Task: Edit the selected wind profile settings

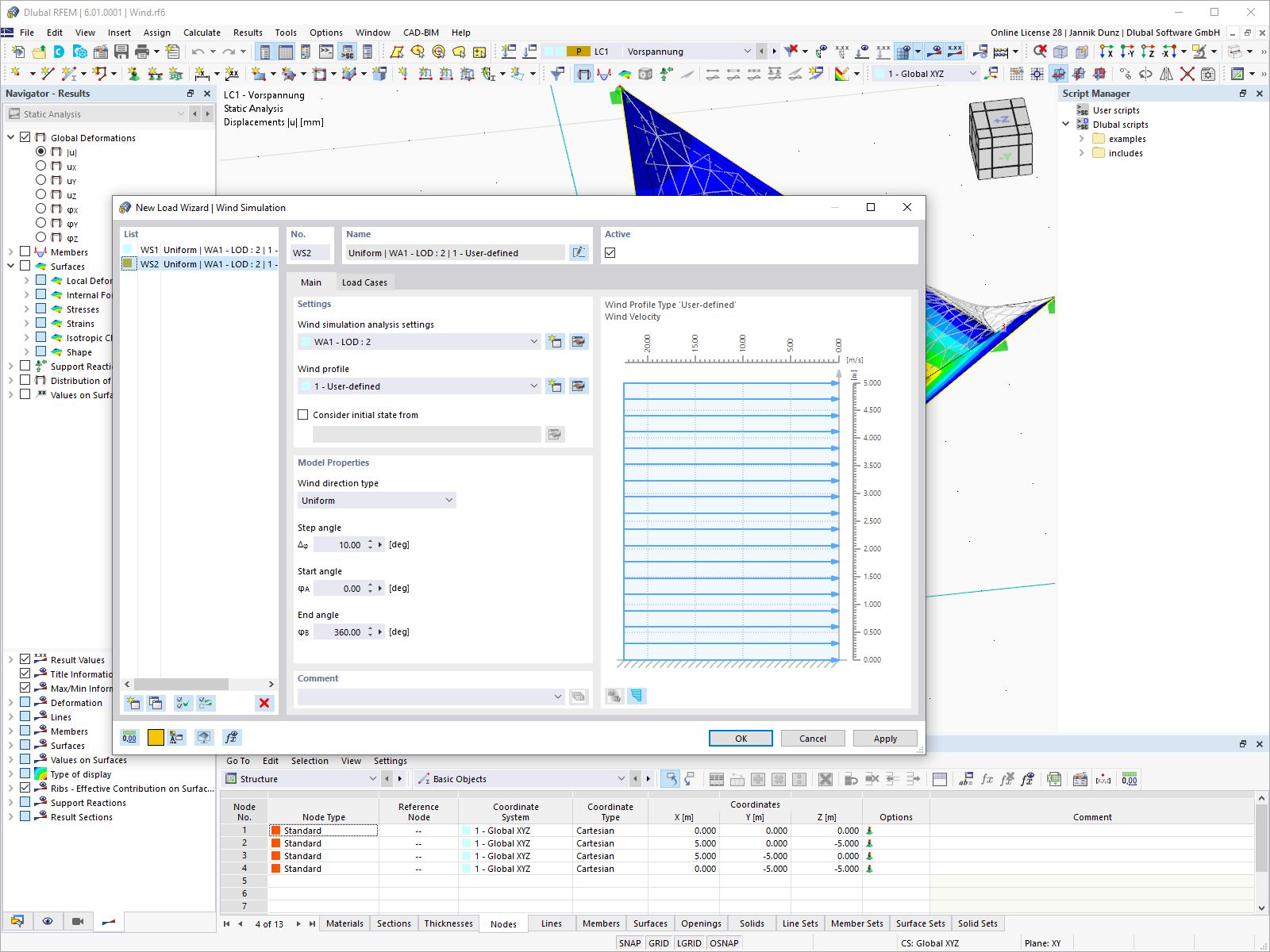Action: coord(579,386)
